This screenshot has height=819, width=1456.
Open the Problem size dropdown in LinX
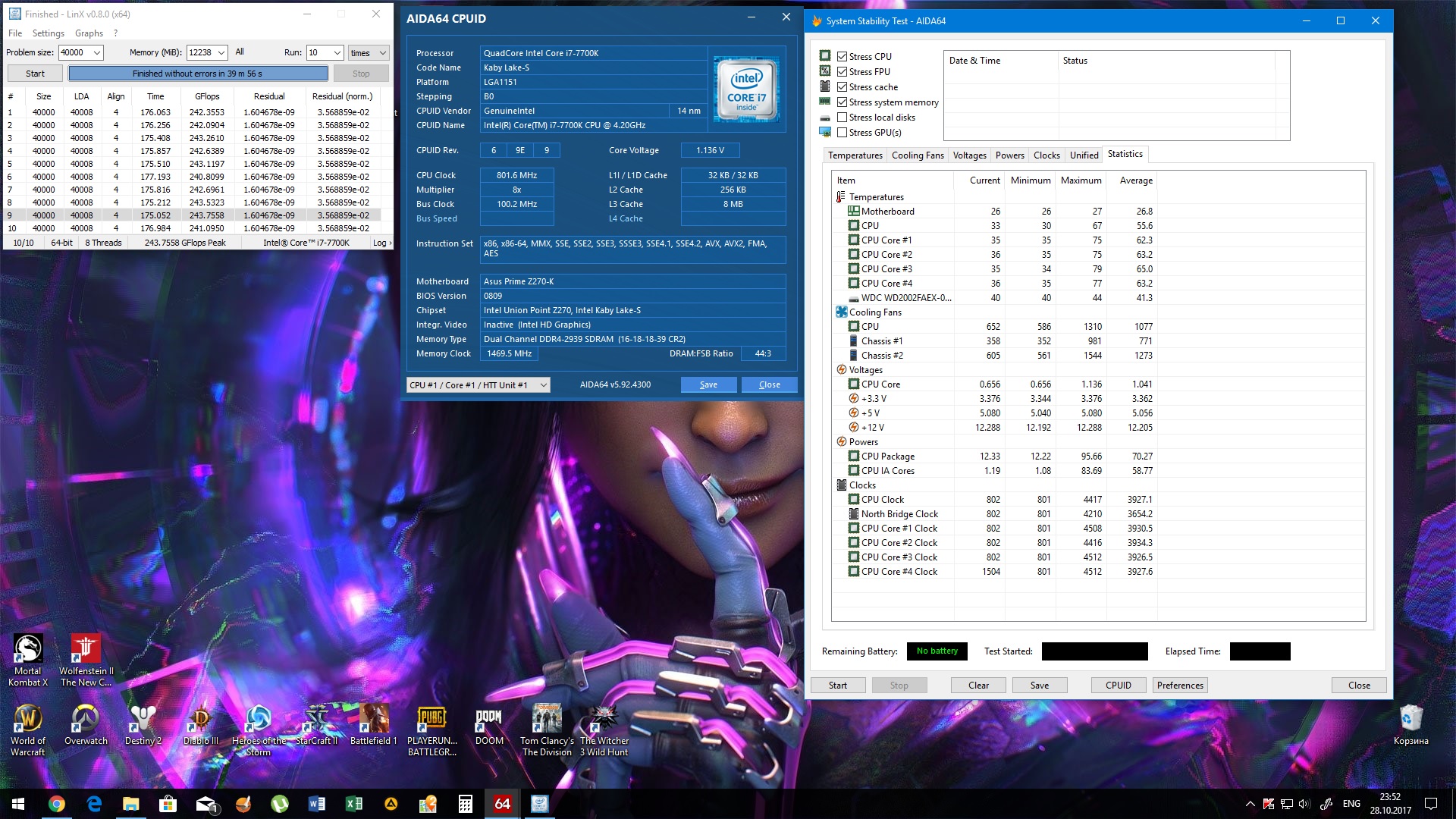(97, 53)
